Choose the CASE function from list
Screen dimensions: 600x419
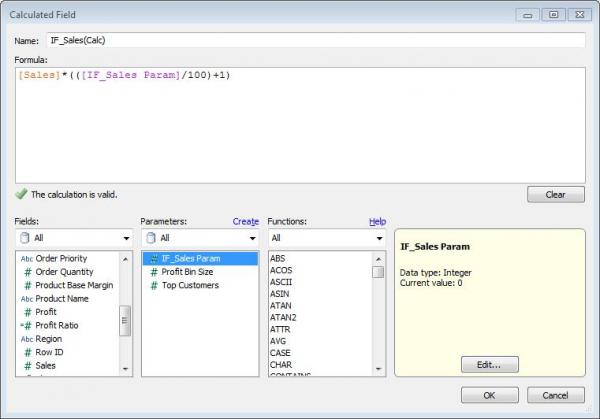click(x=279, y=352)
